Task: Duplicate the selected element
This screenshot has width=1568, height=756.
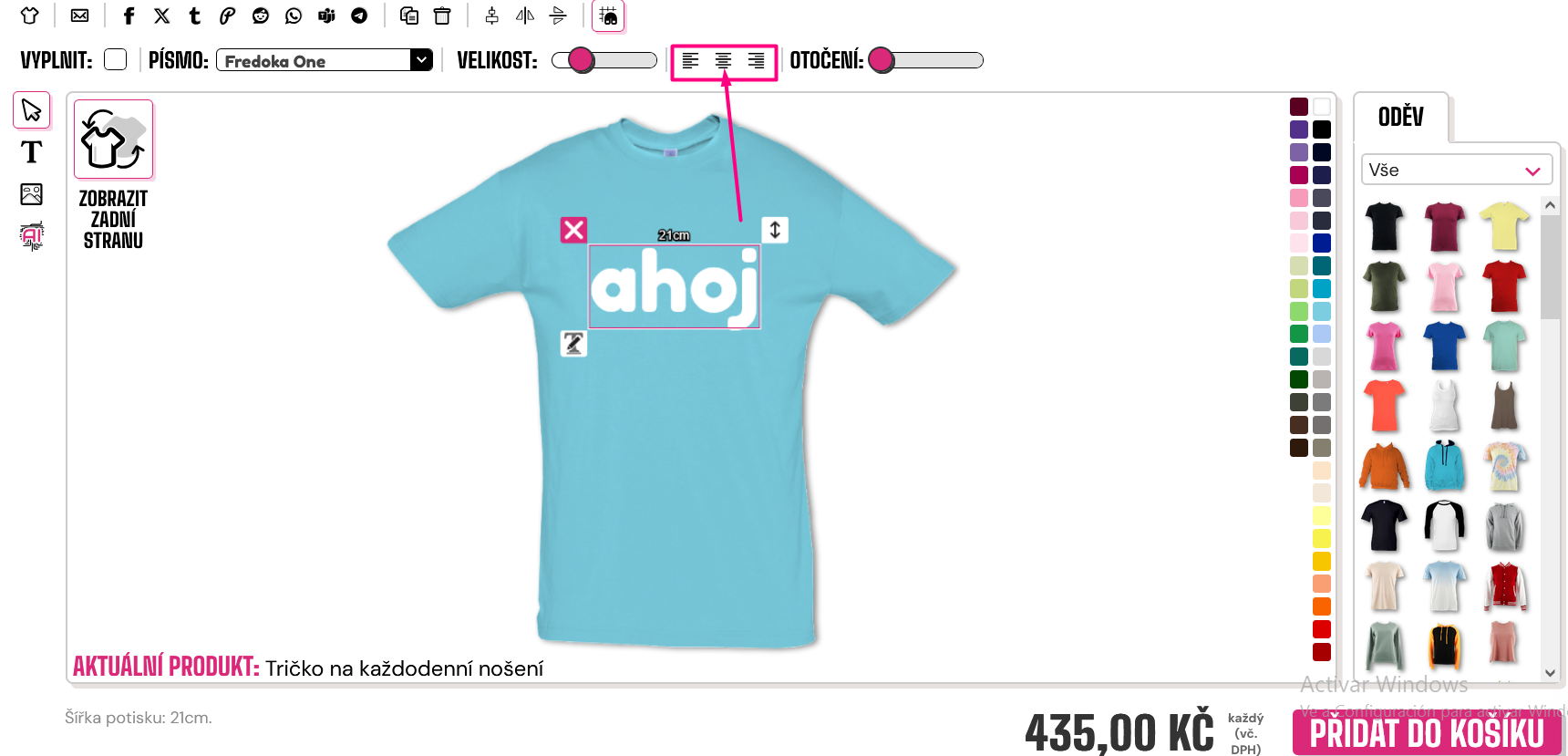Action: pos(409,16)
